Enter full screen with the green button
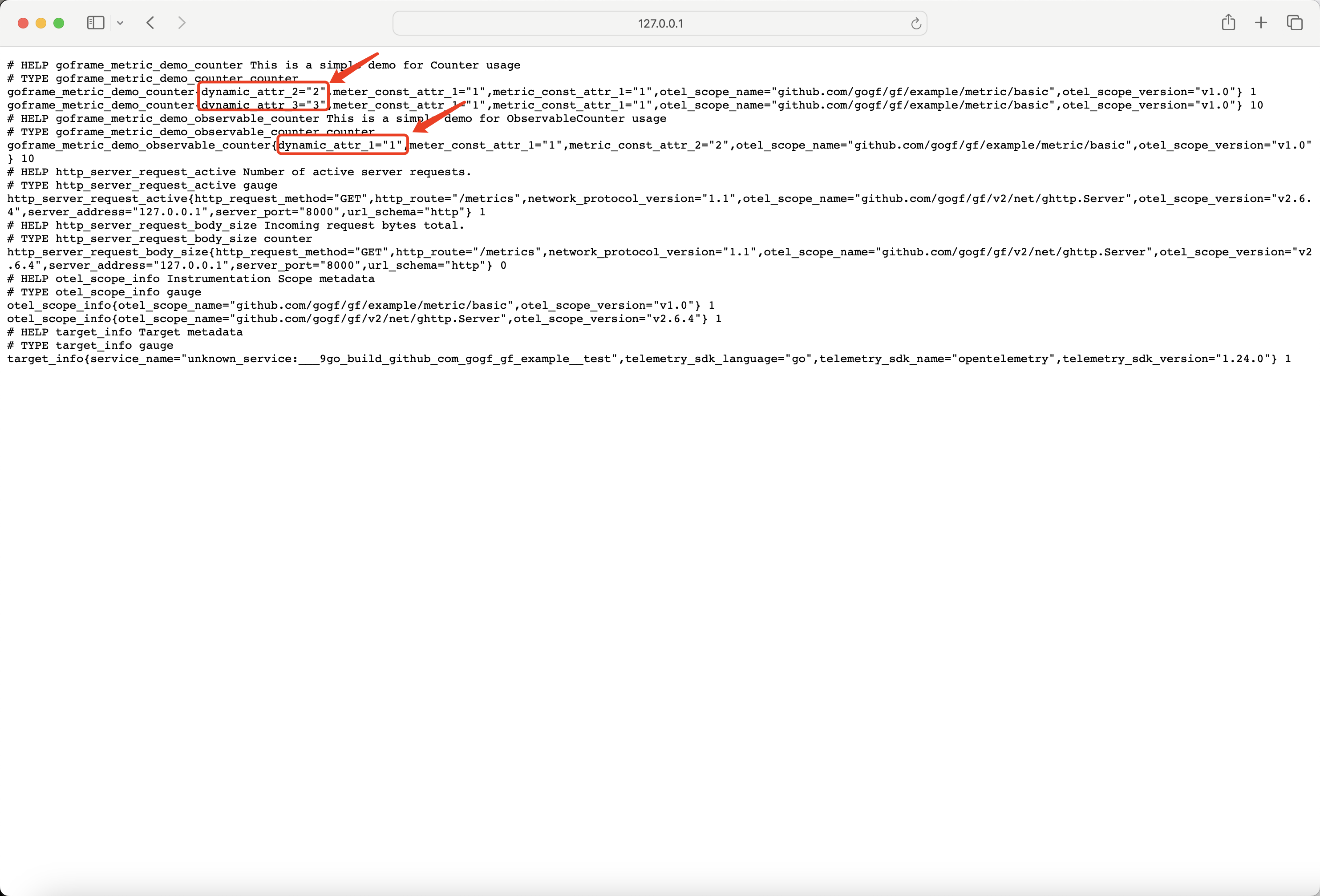Image resolution: width=1320 pixels, height=896 pixels. [58, 23]
